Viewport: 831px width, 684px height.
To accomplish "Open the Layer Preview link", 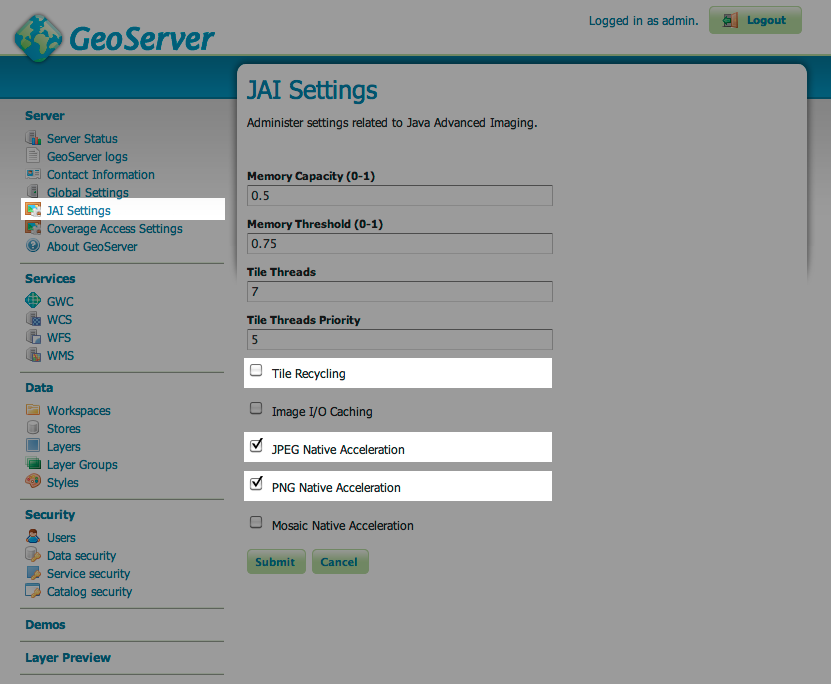I will (68, 658).
